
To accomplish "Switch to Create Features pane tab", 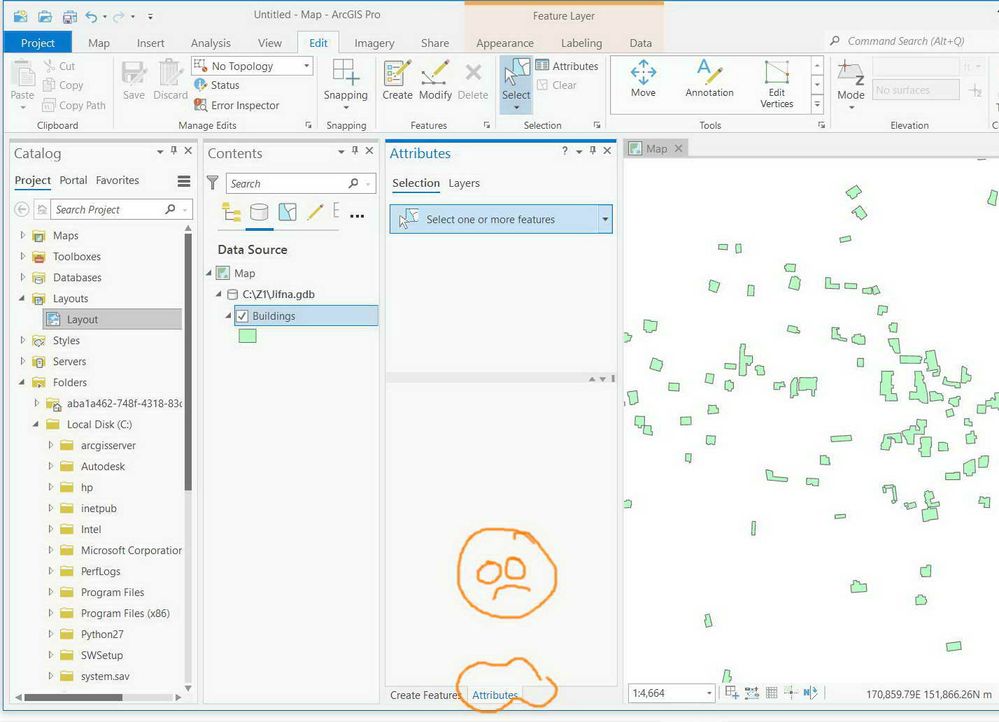I will (x=425, y=695).
